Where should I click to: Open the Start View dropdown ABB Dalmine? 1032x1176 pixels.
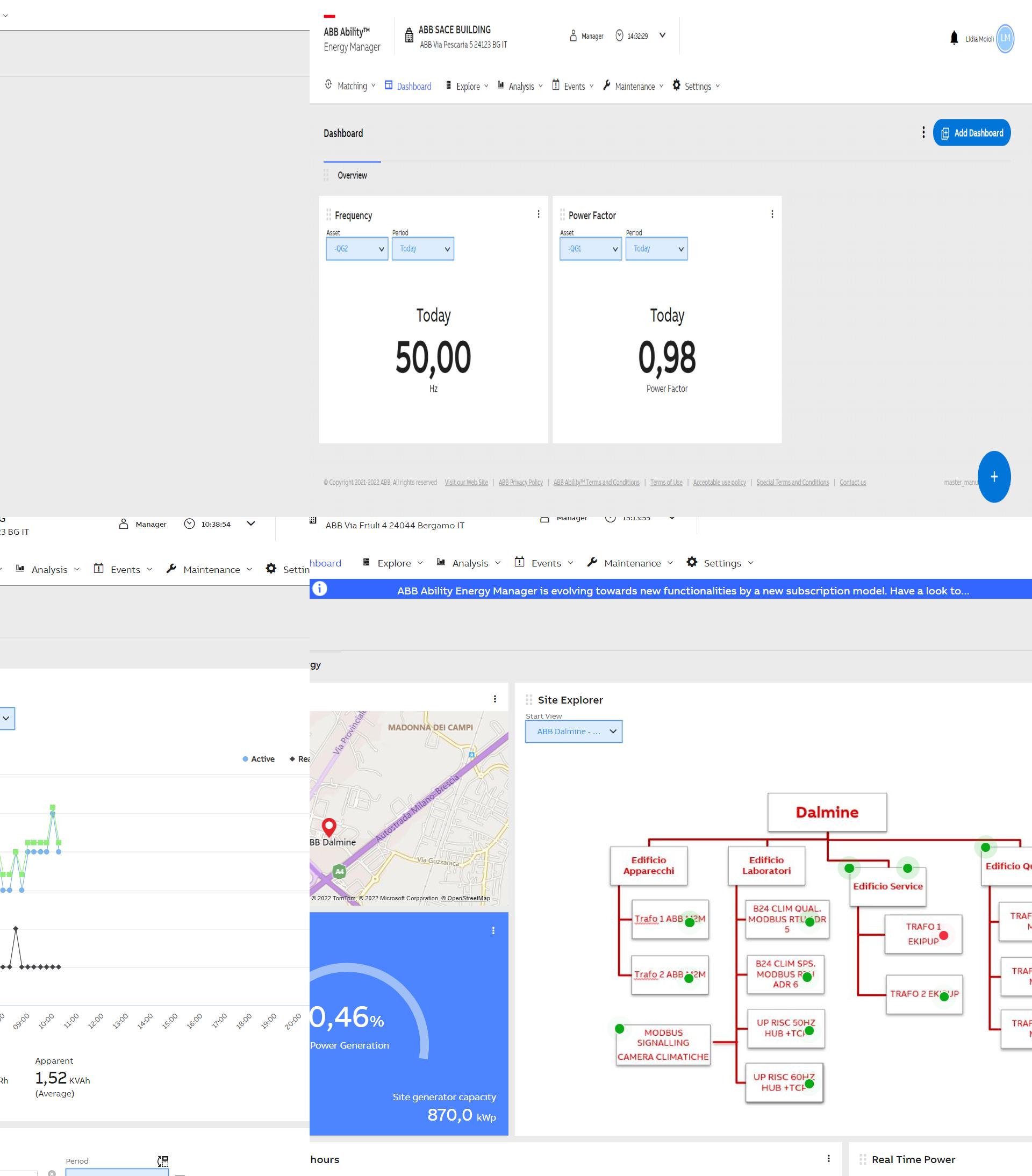[x=574, y=732]
